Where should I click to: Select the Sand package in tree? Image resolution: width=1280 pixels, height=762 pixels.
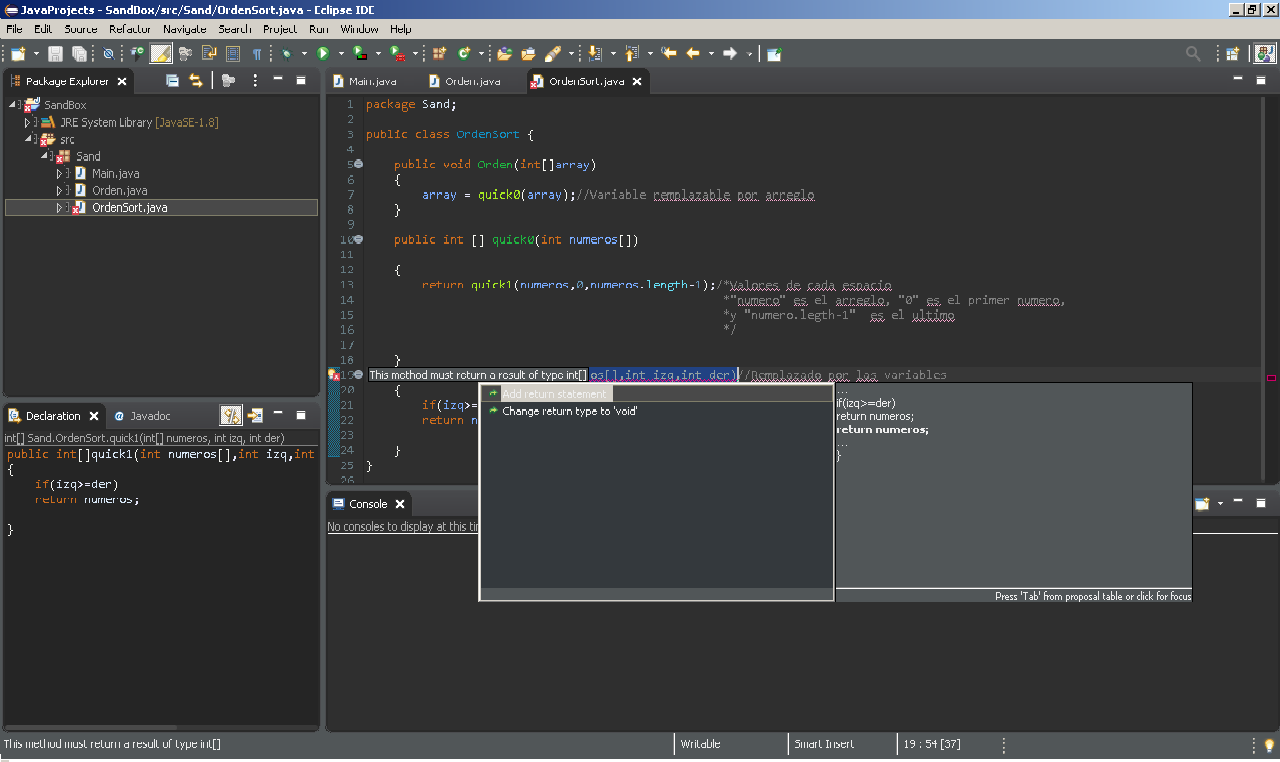[79, 156]
